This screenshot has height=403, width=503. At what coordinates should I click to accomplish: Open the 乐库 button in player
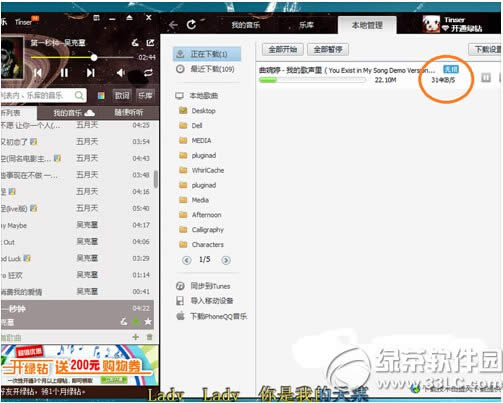click(x=145, y=96)
